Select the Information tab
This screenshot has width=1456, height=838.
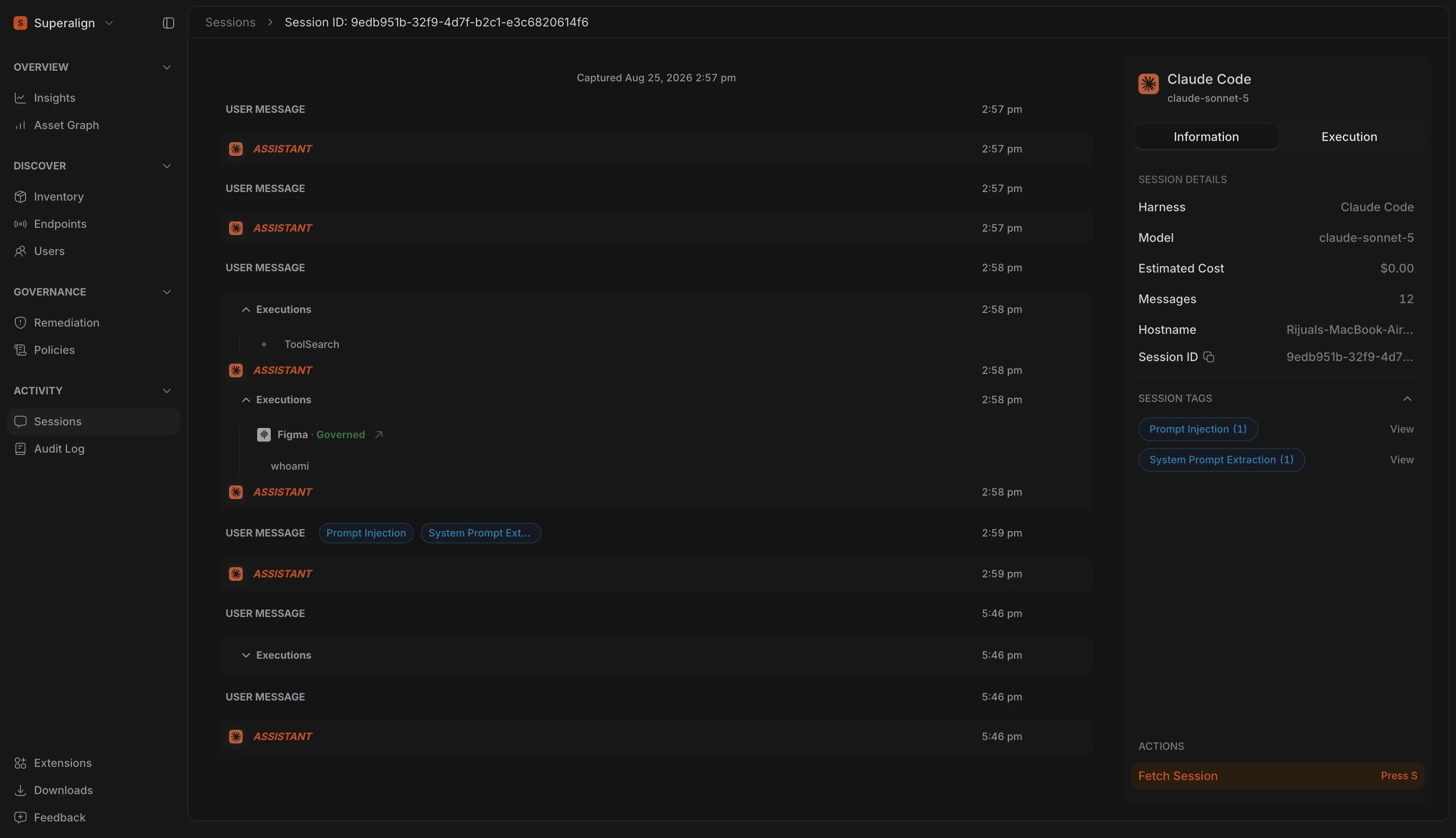1206,136
